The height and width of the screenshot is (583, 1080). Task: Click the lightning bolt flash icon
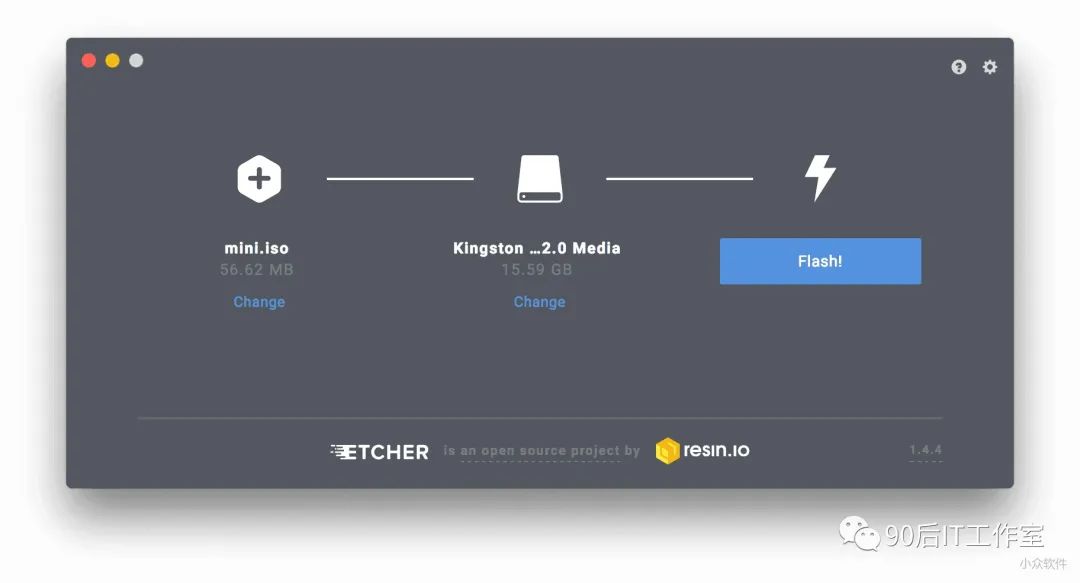coord(820,178)
